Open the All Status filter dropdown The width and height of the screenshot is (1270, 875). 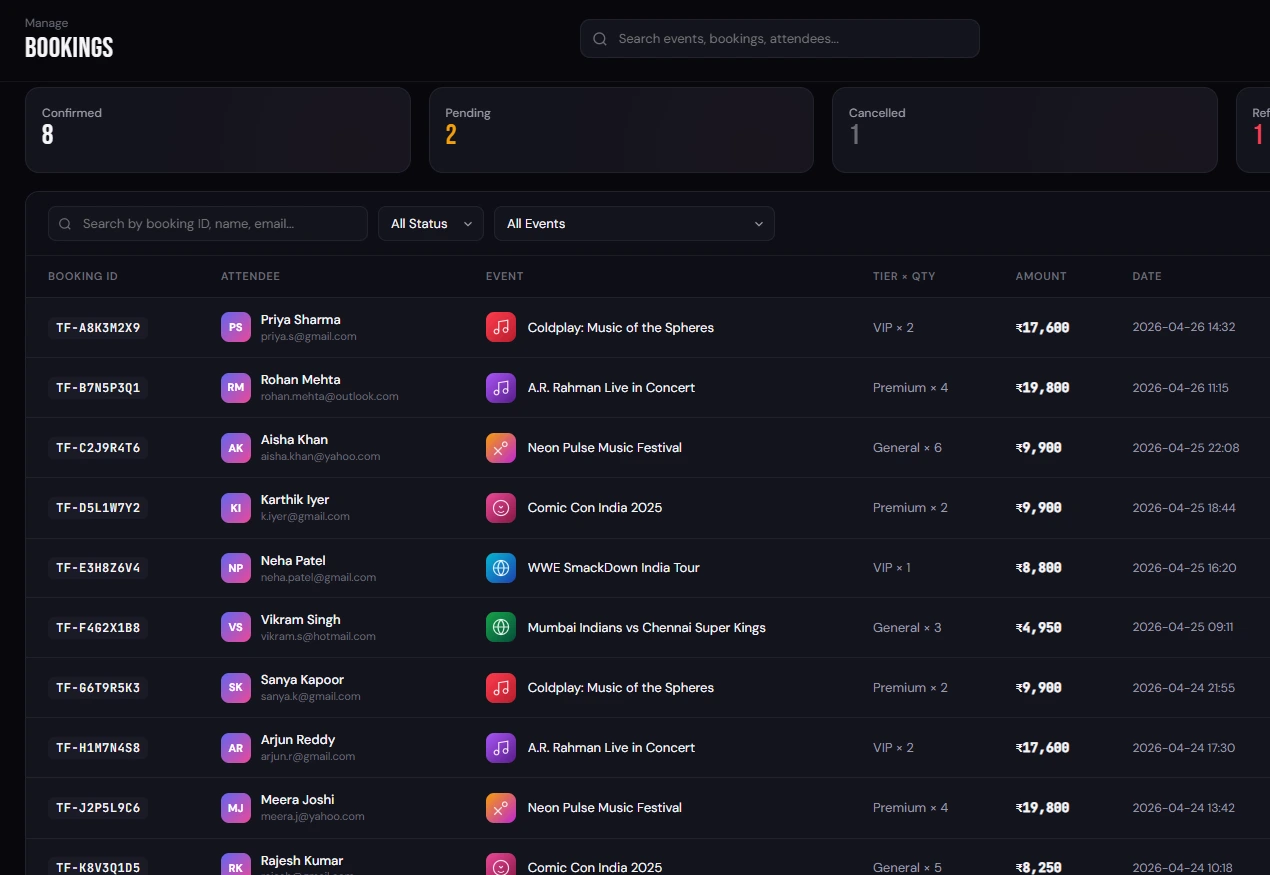[x=431, y=224]
